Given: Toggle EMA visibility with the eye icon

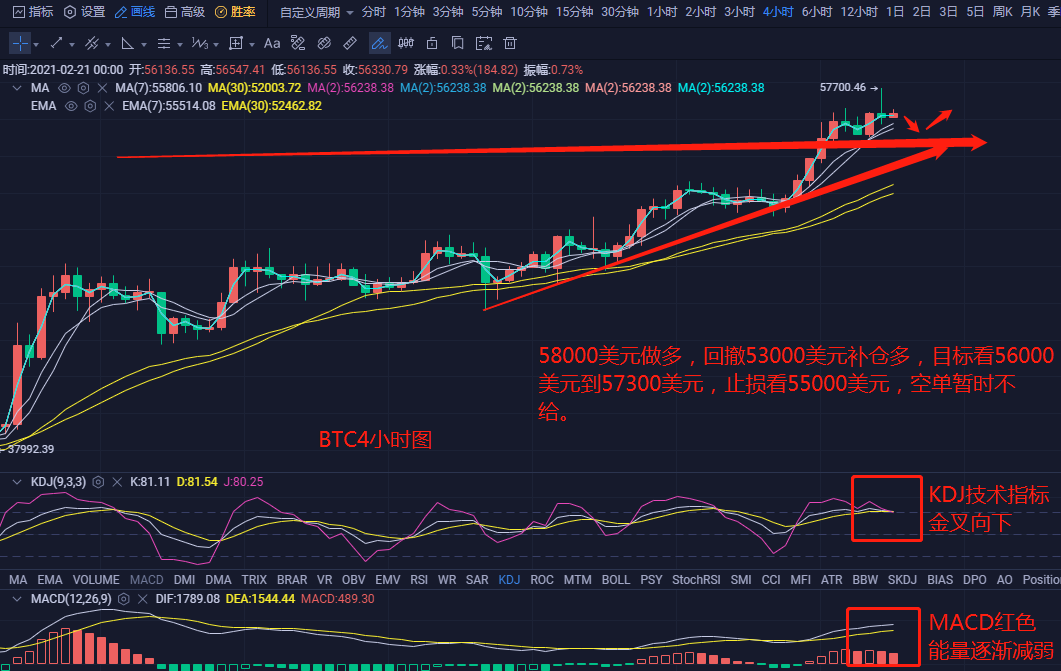Looking at the screenshot, I should click(x=70, y=107).
